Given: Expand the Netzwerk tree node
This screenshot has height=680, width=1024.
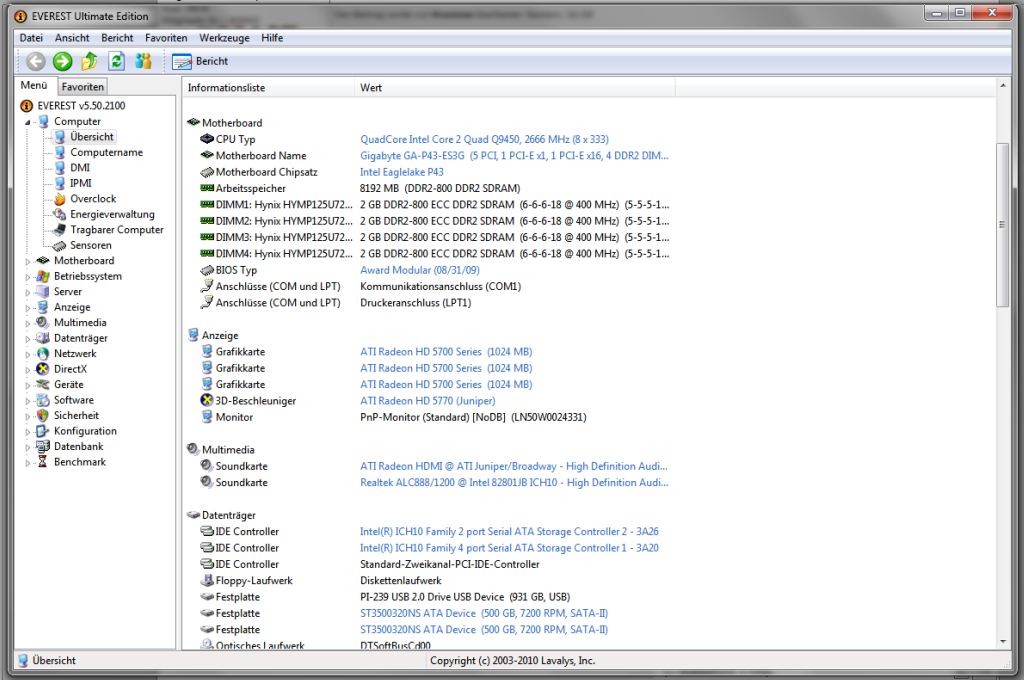Looking at the screenshot, I should tap(27, 354).
